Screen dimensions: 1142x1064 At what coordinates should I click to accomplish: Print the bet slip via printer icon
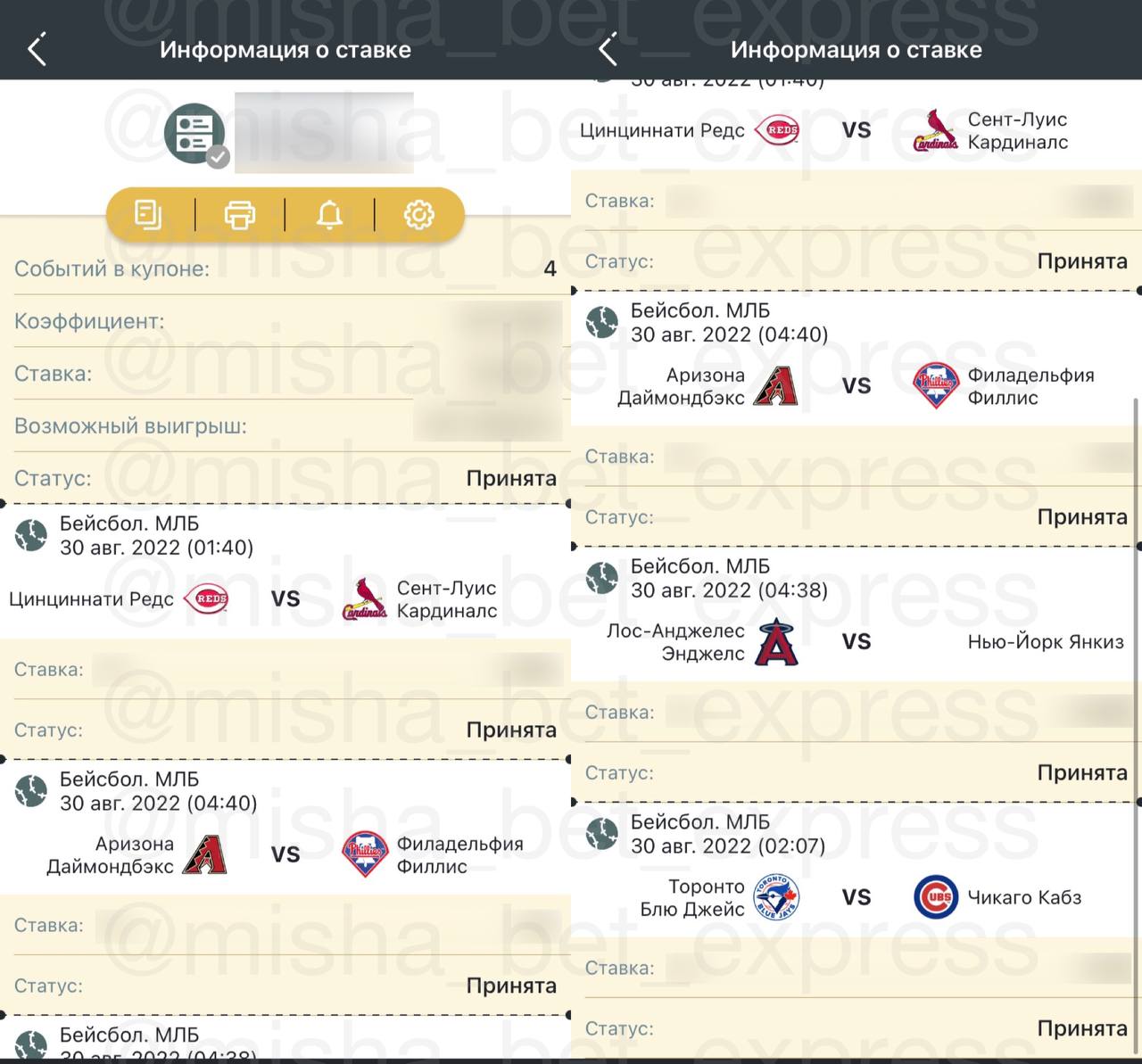click(239, 215)
